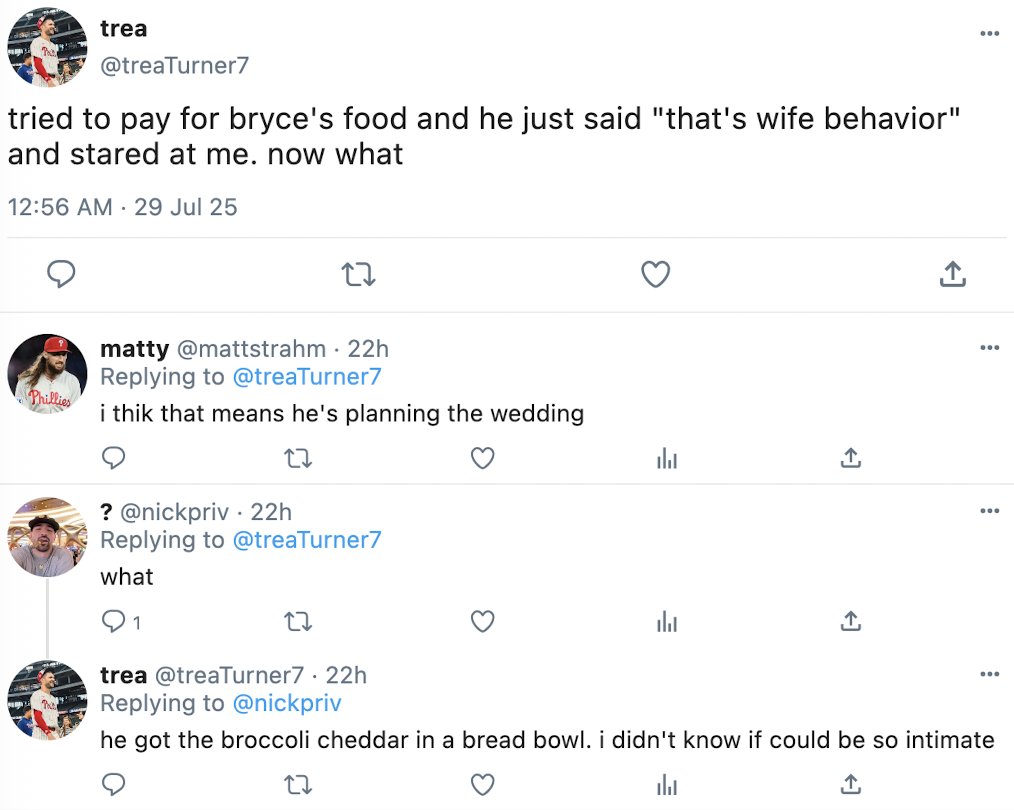View analytics for nickpriv's reply

666,622
